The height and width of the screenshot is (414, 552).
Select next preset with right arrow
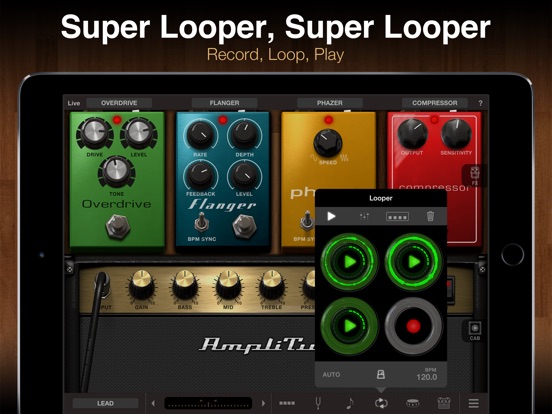point(263,403)
